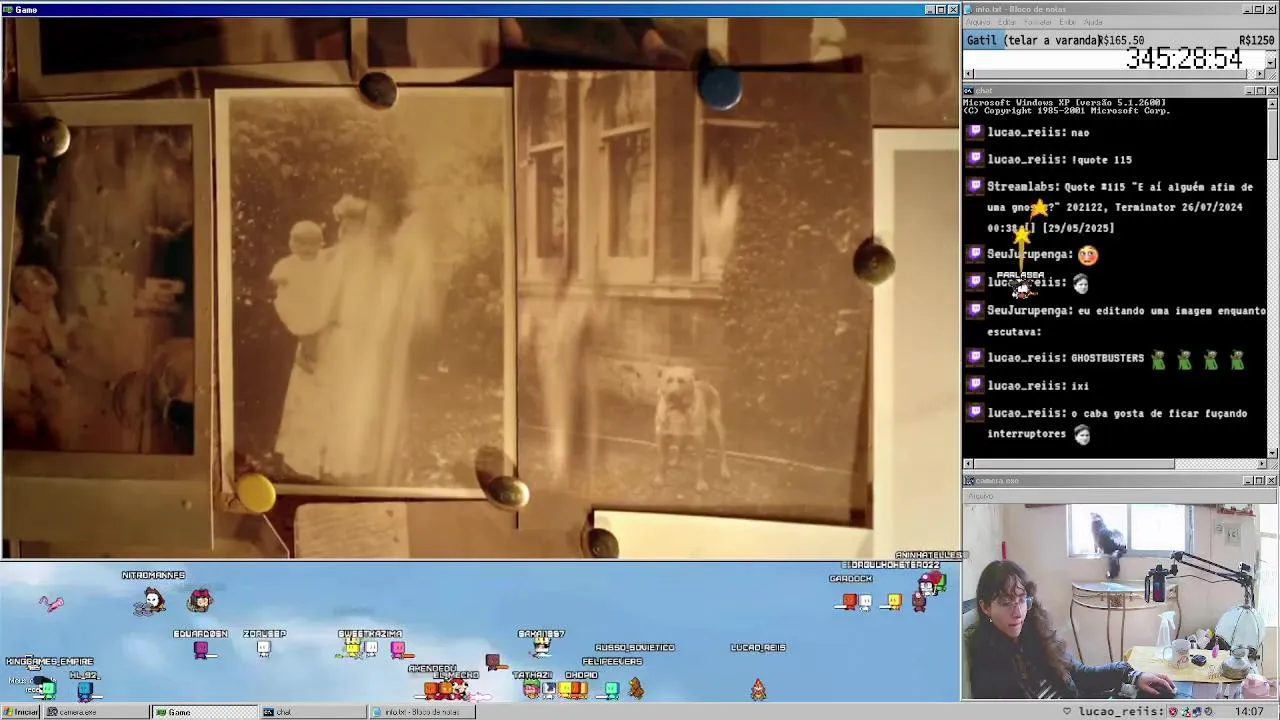Minimize the chat window
Image resolution: width=1280 pixels, height=720 pixels.
pyautogui.click(x=1249, y=91)
